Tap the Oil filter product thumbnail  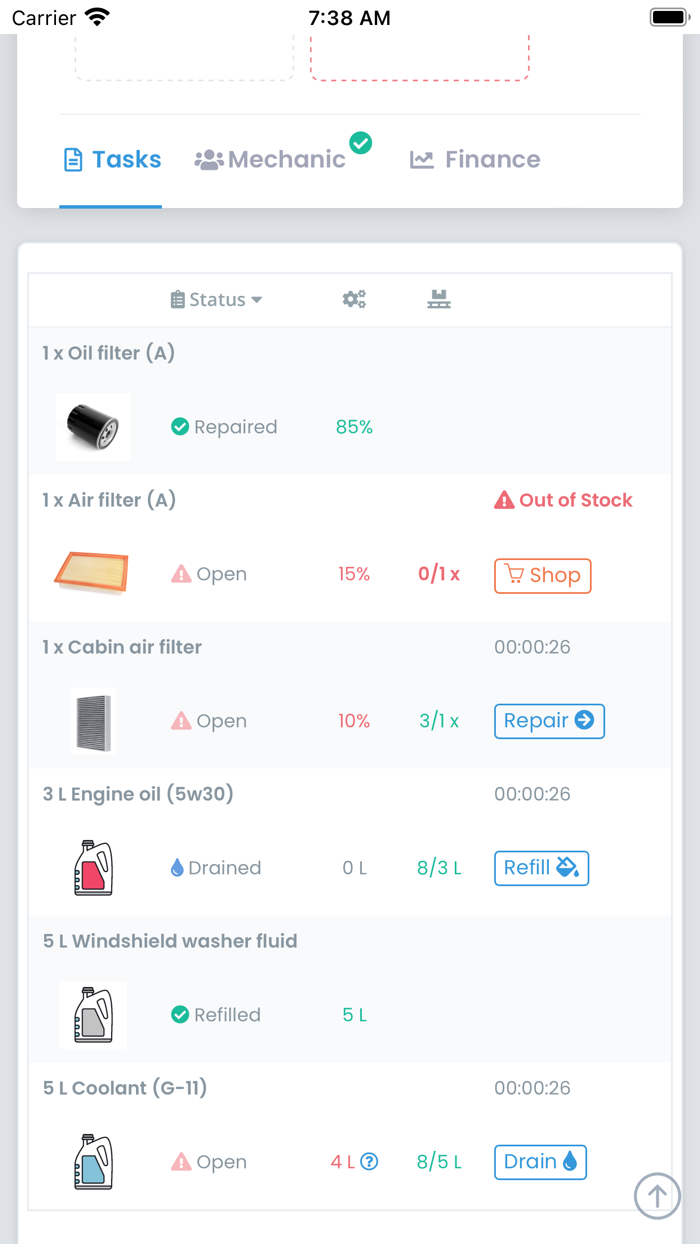point(93,427)
